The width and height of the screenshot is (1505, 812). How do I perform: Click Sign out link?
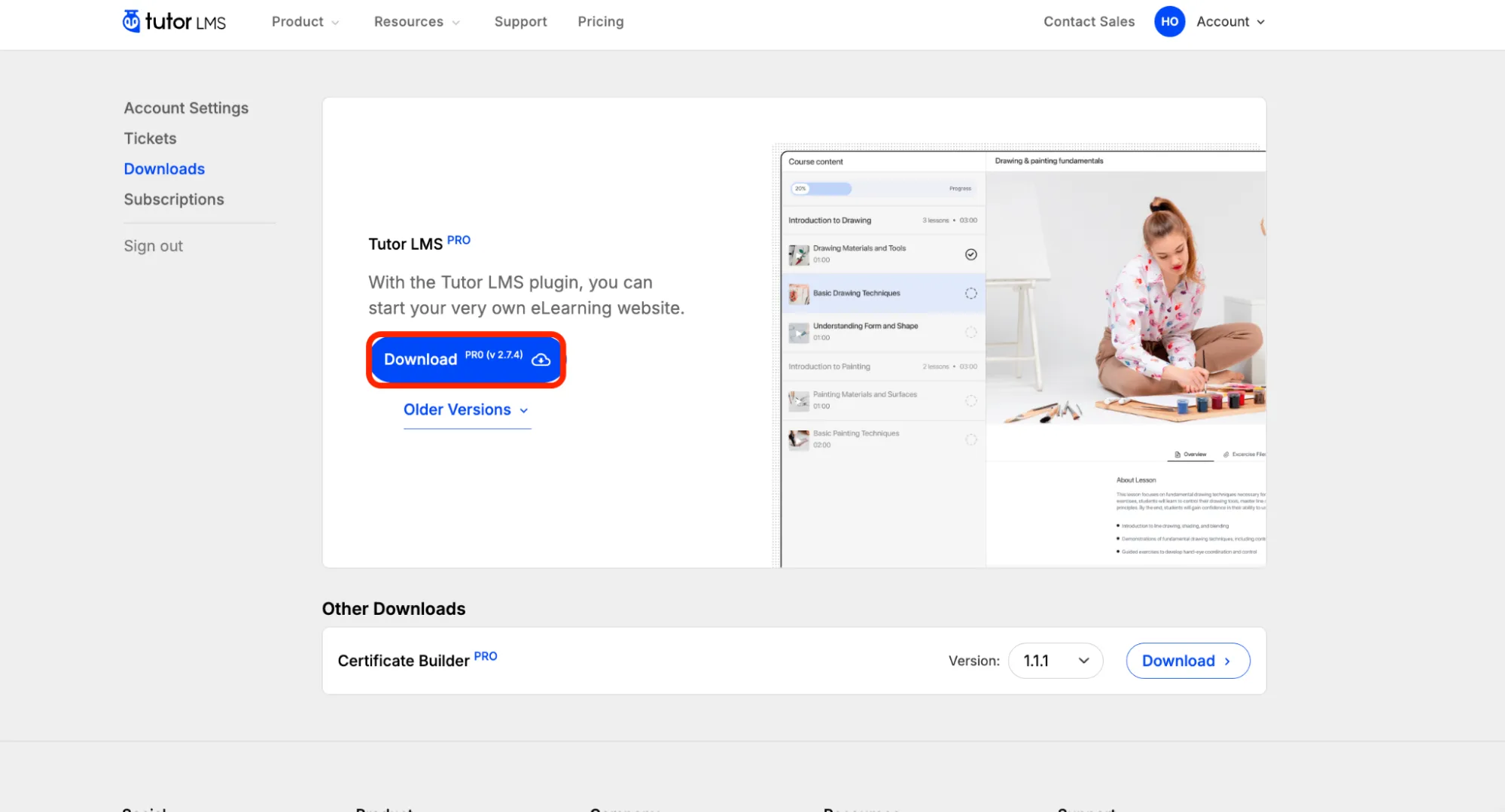(153, 246)
